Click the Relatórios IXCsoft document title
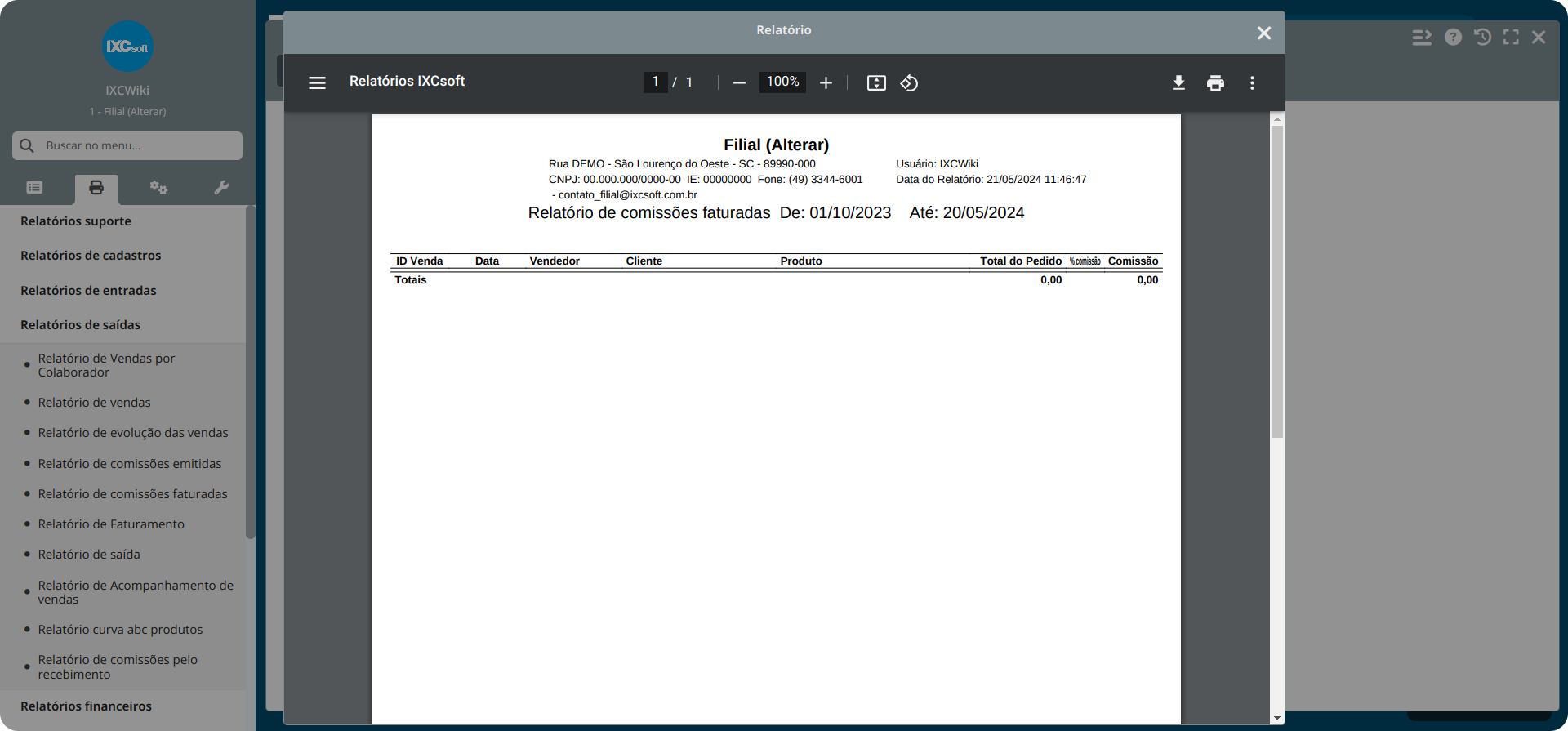Image resolution: width=1568 pixels, height=731 pixels. coord(407,81)
